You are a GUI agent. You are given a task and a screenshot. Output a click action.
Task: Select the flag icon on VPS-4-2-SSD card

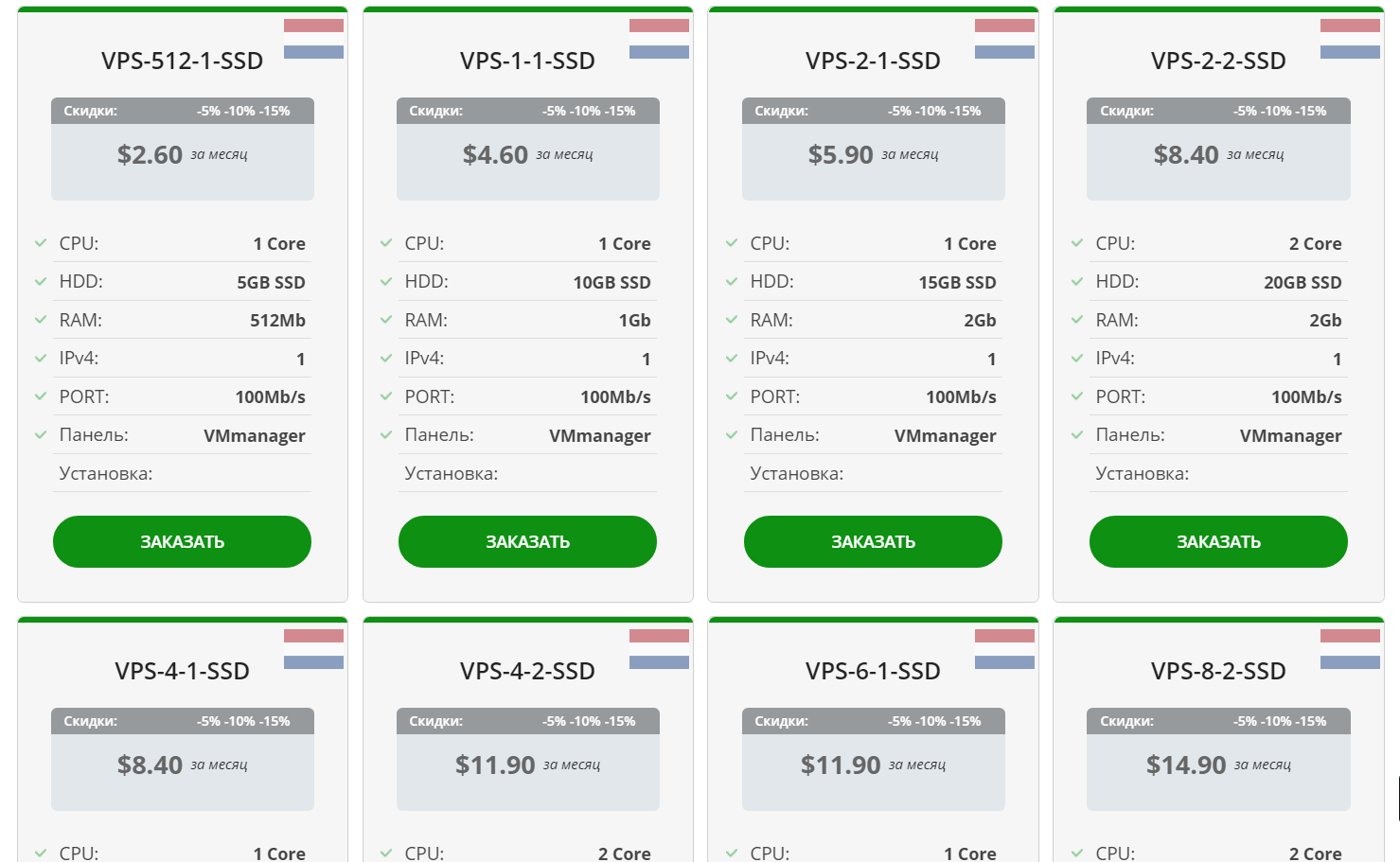(x=659, y=649)
